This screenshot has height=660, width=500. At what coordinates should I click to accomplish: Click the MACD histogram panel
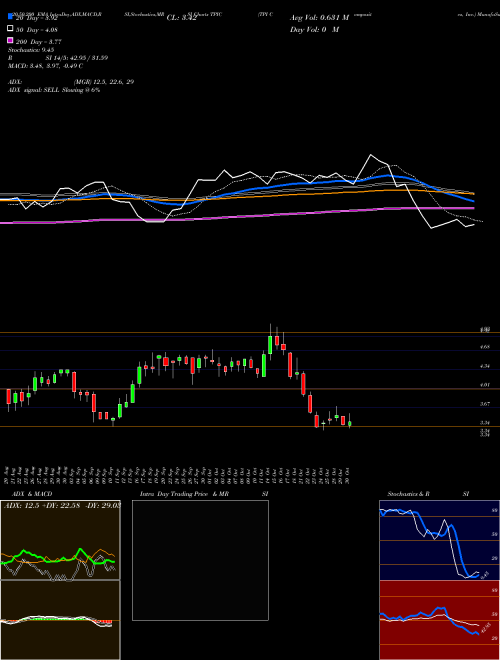60,620
